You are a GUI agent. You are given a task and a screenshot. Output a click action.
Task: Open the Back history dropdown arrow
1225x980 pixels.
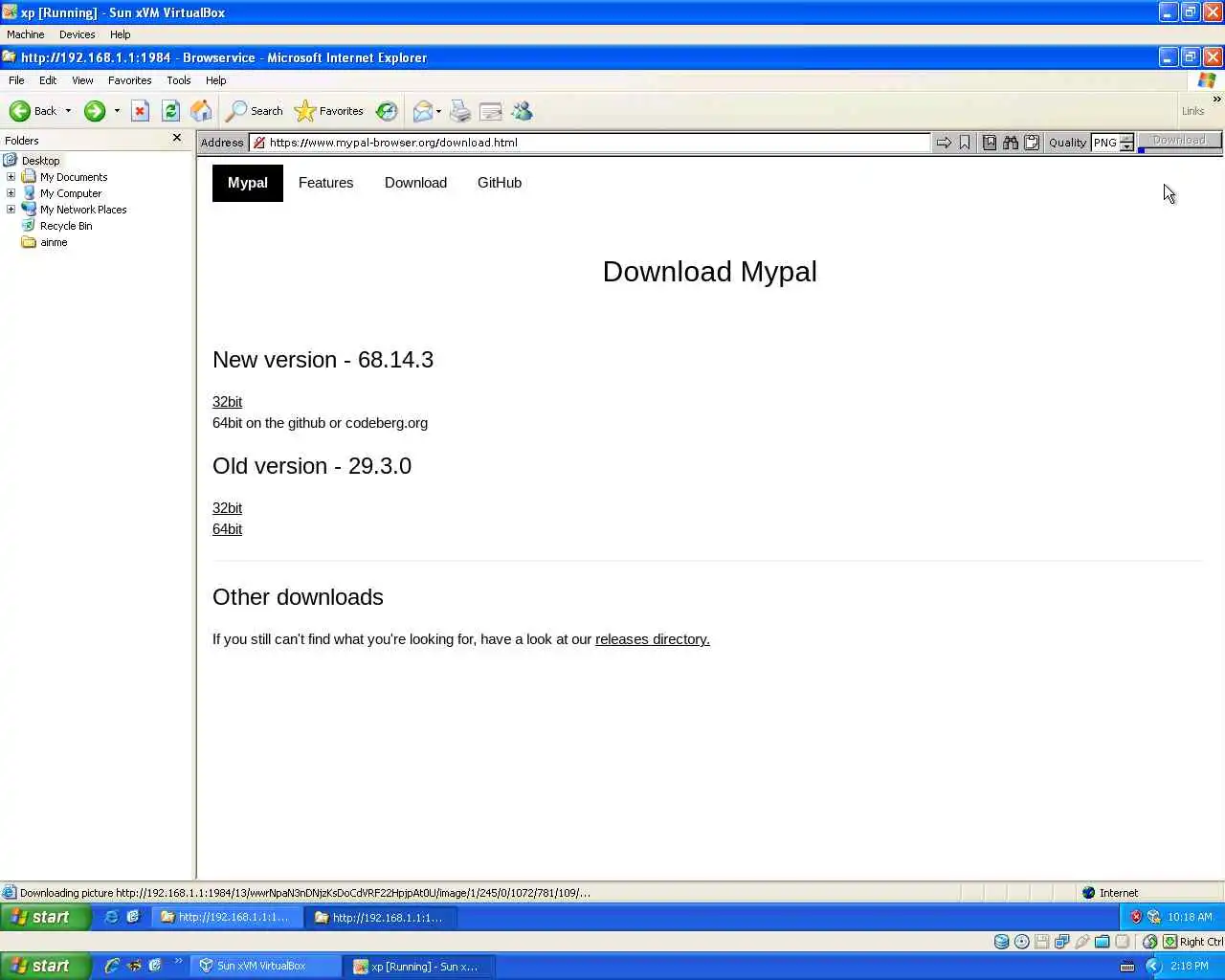(68, 111)
